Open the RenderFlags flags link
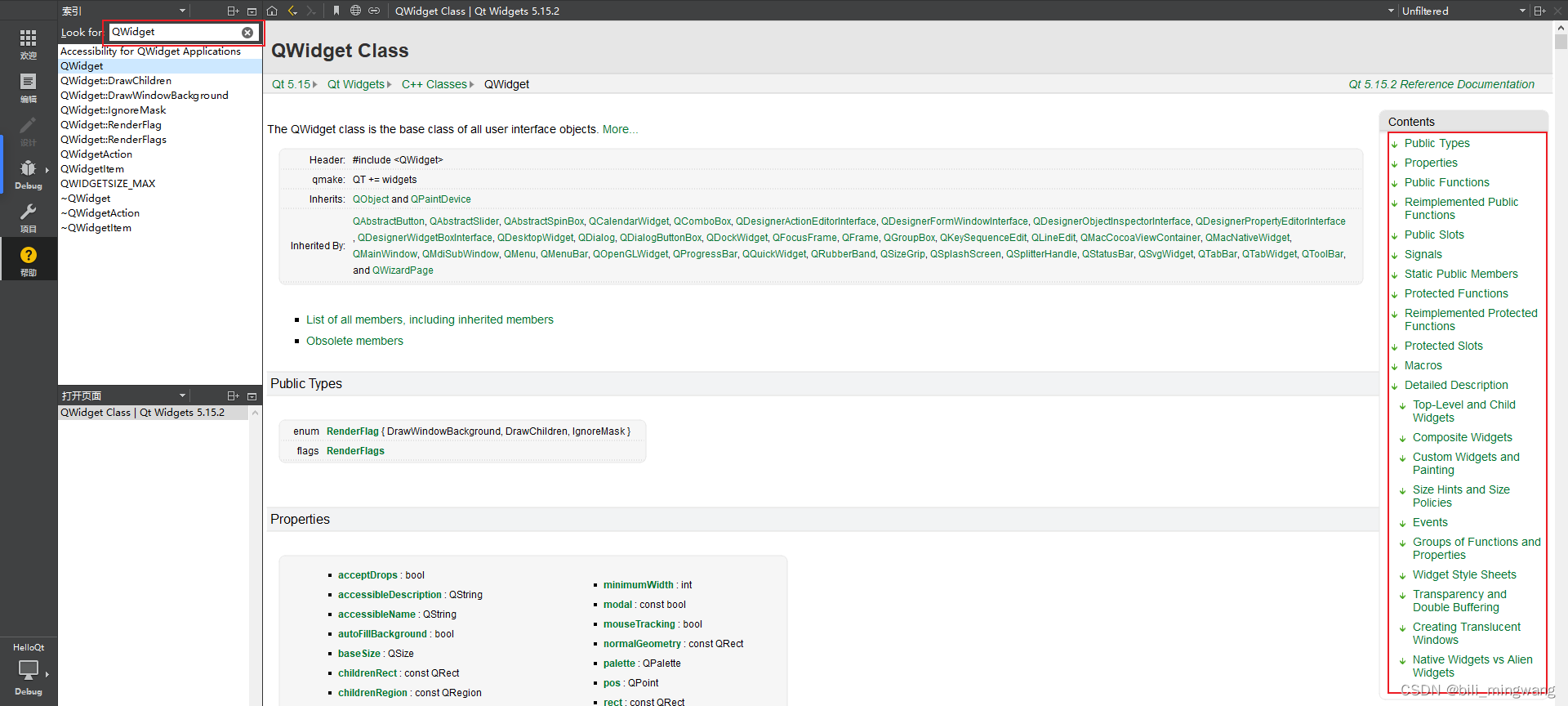This screenshot has width=1568, height=706. [355, 451]
